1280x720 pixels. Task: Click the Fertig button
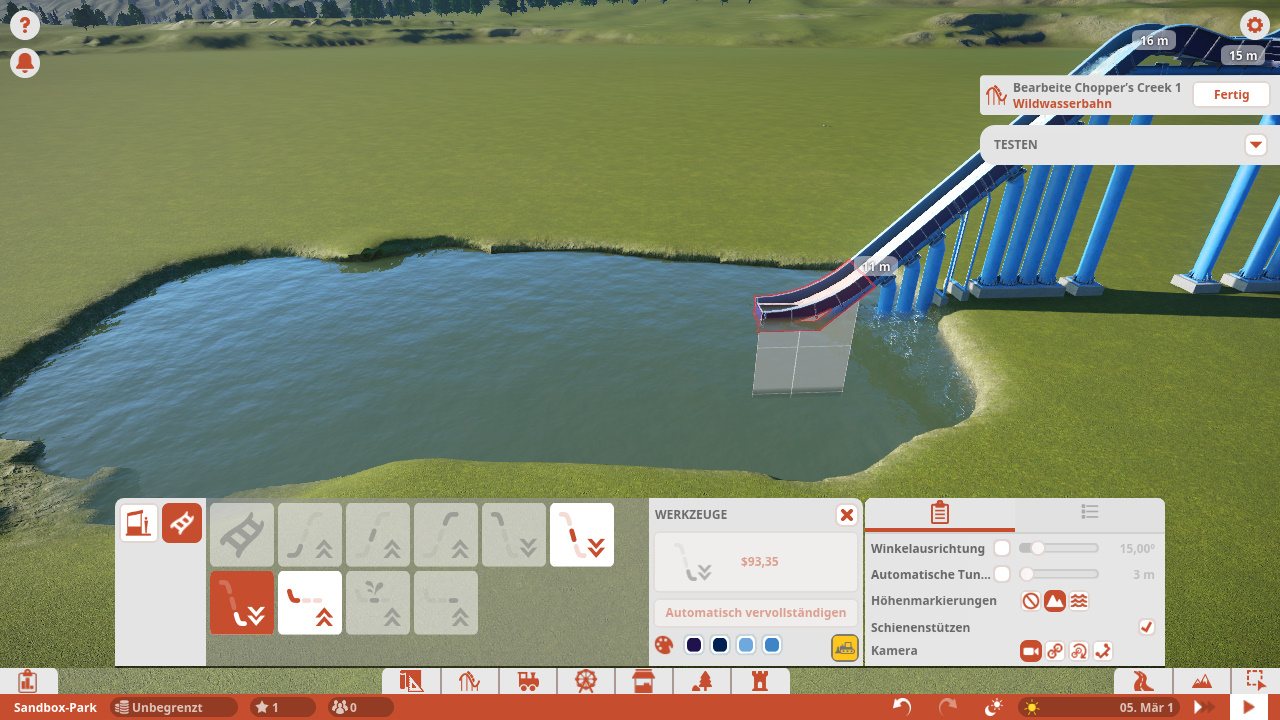pyautogui.click(x=1231, y=95)
